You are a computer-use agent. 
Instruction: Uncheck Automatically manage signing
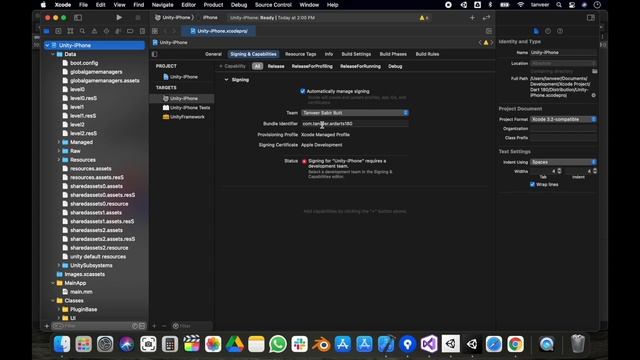(x=302, y=91)
